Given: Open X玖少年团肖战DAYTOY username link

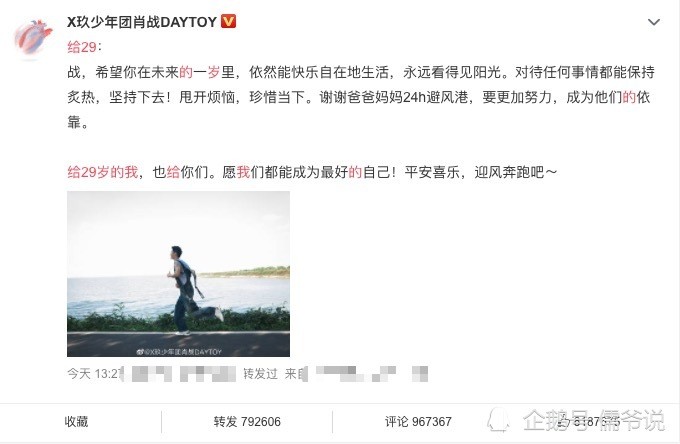Looking at the screenshot, I should (x=141, y=22).
